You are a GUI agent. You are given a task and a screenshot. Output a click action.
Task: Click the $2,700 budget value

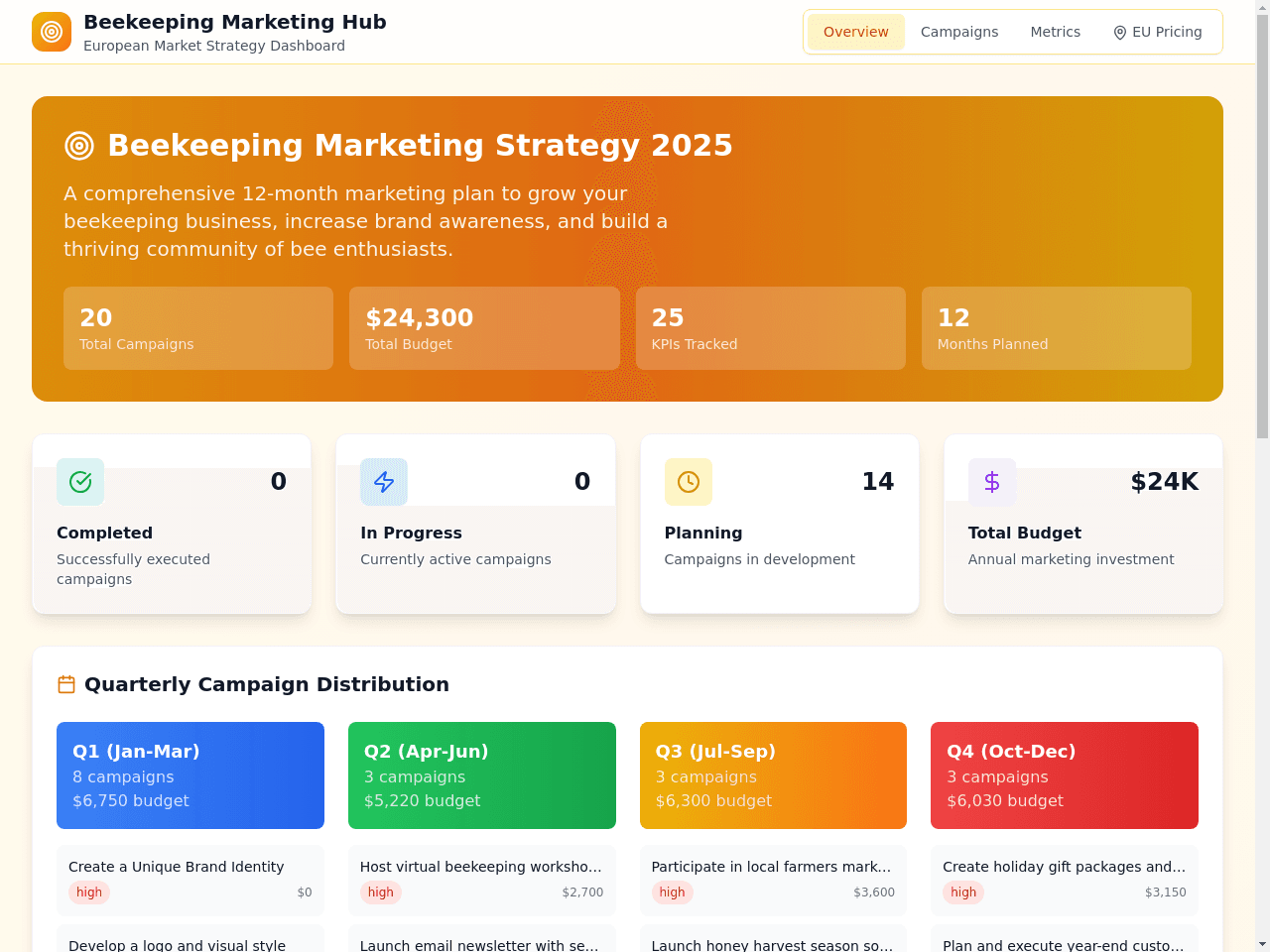coord(582,892)
